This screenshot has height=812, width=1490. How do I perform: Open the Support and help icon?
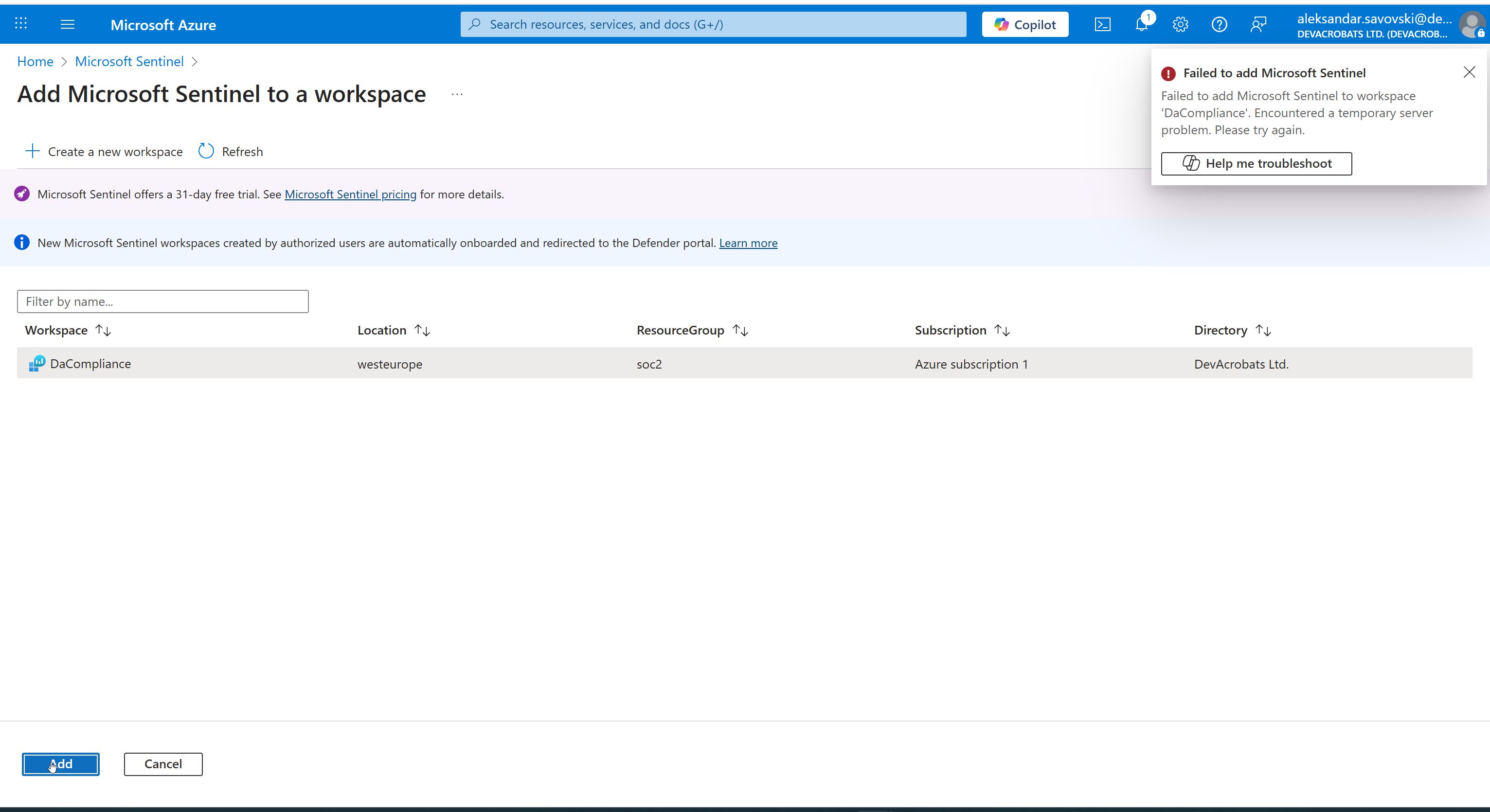coord(1220,24)
